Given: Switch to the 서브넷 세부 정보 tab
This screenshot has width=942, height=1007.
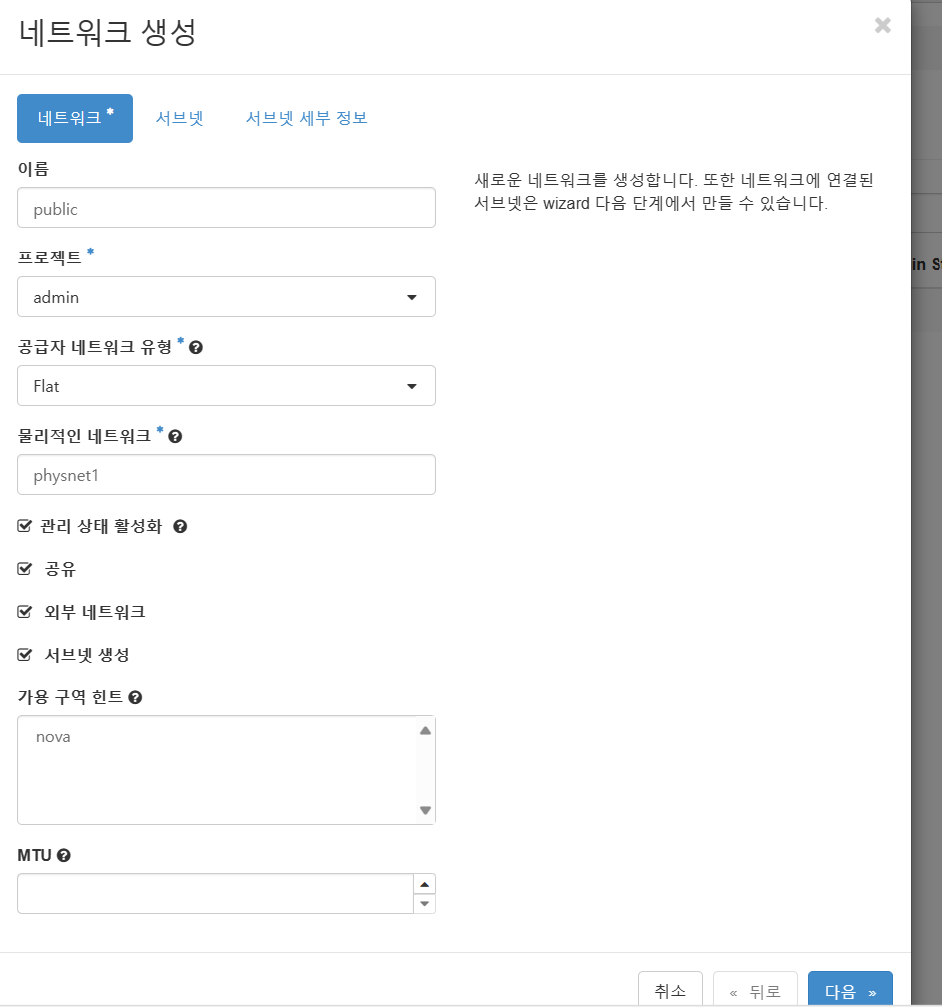Looking at the screenshot, I should (306, 118).
